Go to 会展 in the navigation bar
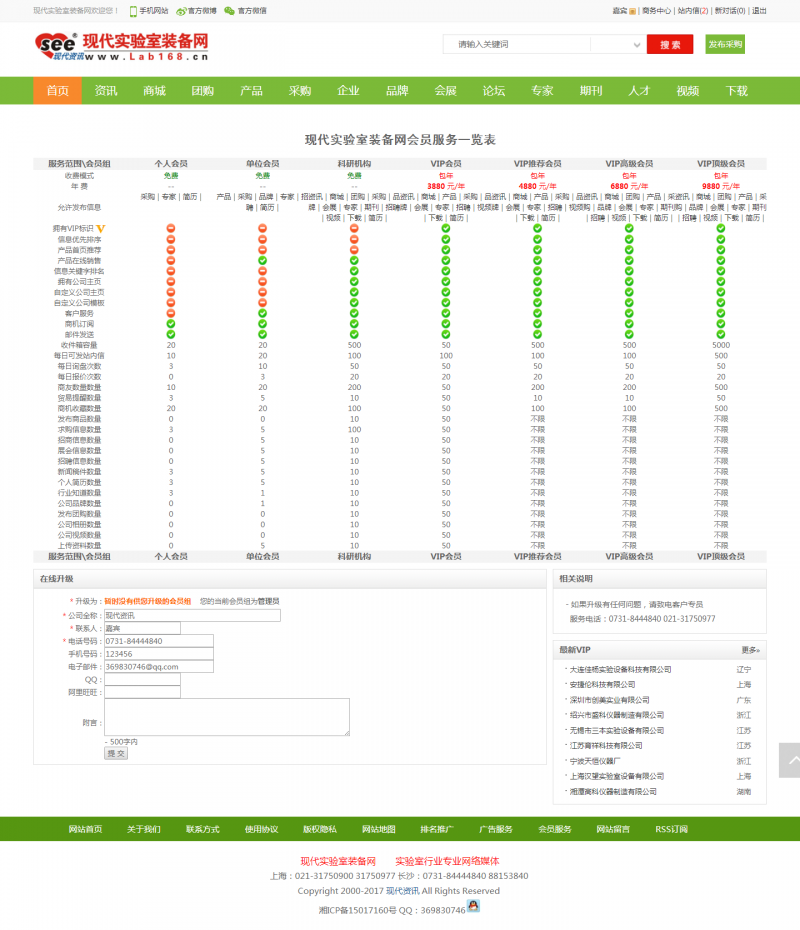Viewport: 800px width, 930px height. click(x=445, y=91)
